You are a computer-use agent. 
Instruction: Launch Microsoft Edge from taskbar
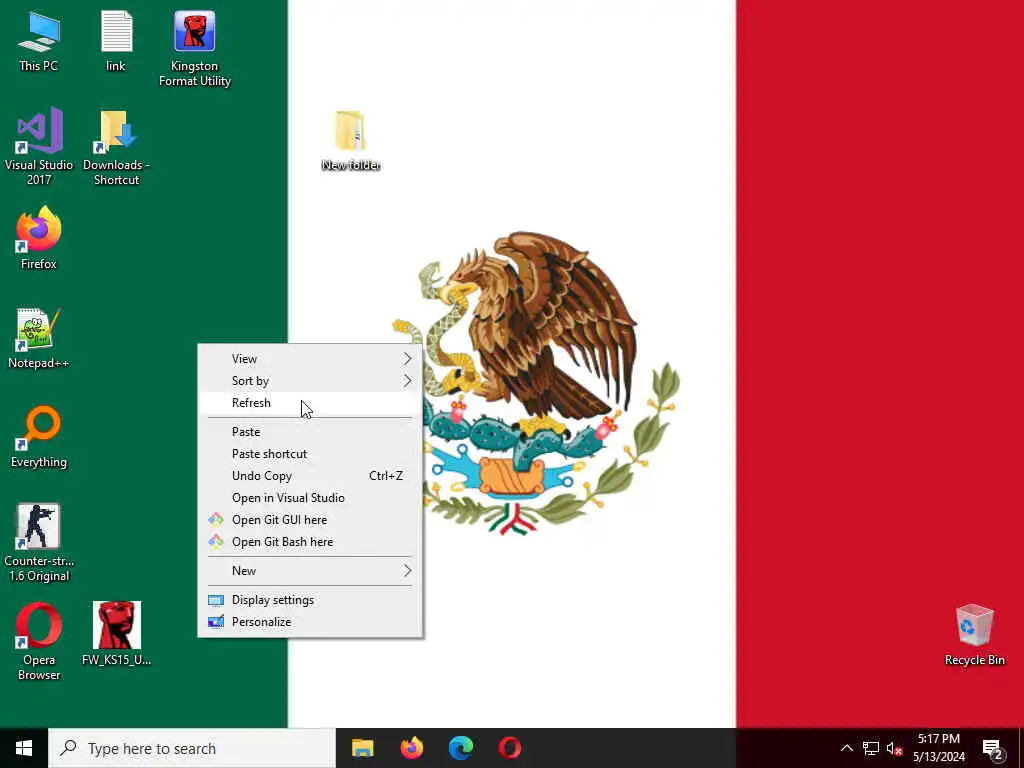click(x=460, y=748)
